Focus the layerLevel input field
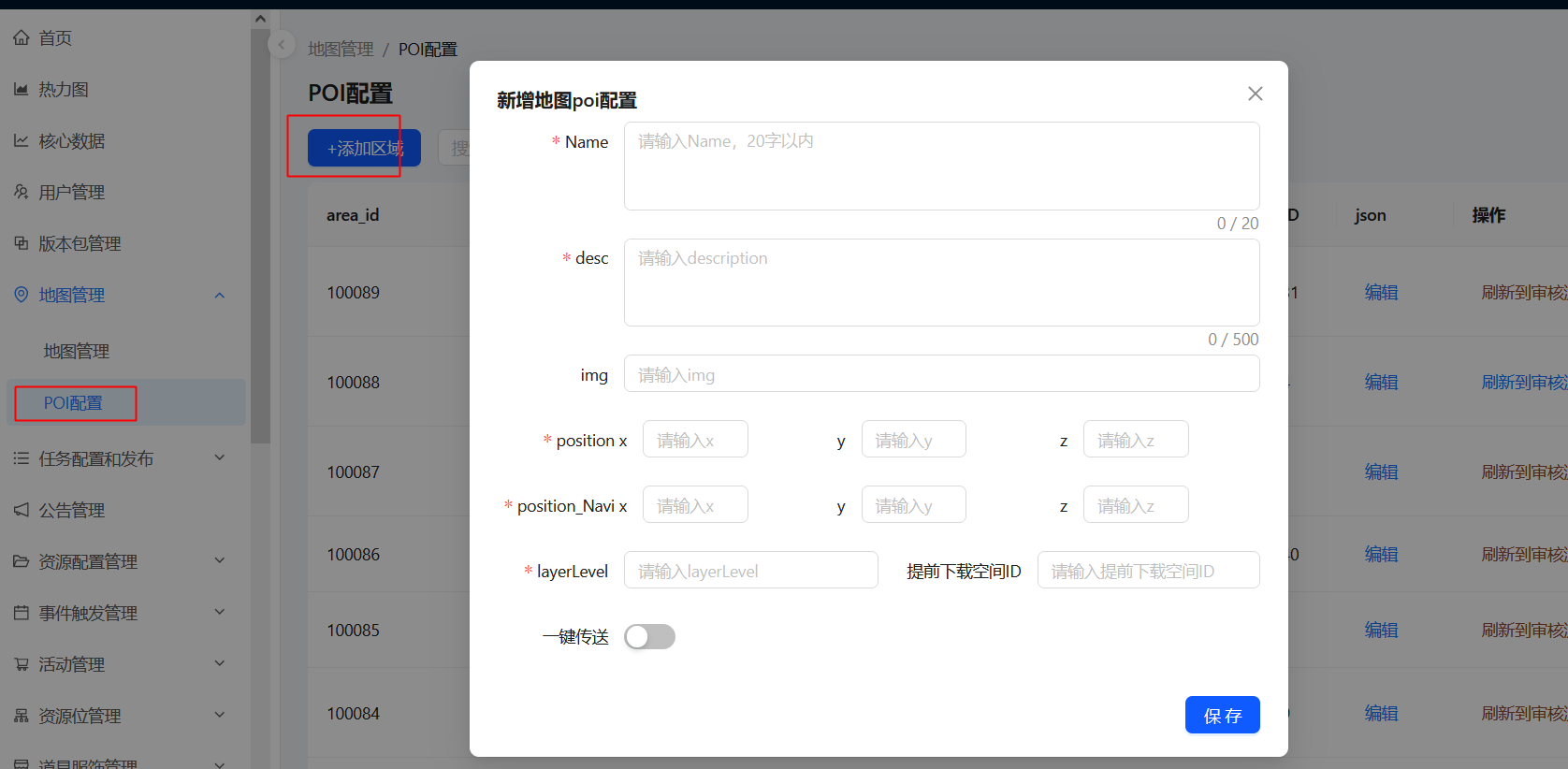The width and height of the screenshot is (1568, 769). tap(750, 571)
